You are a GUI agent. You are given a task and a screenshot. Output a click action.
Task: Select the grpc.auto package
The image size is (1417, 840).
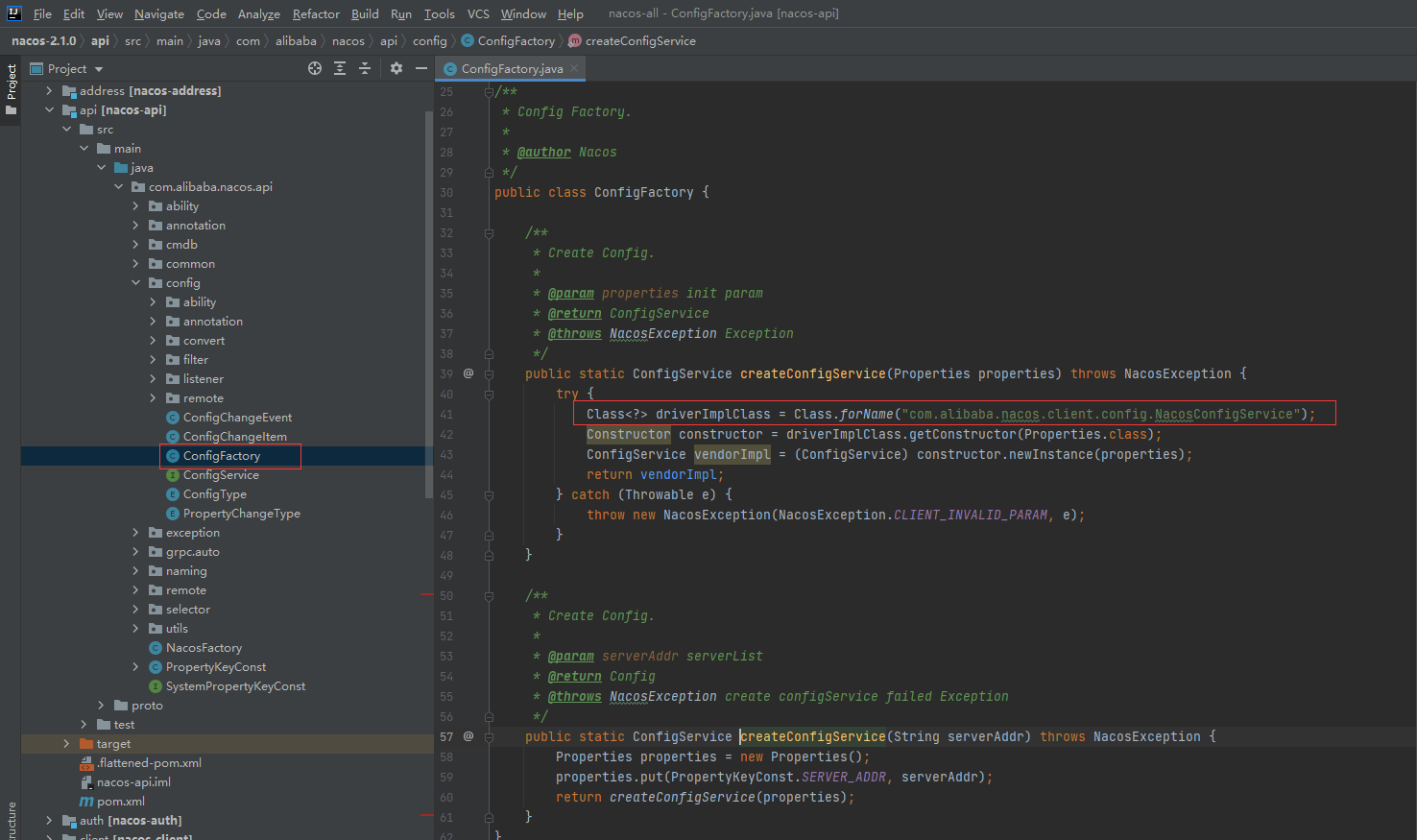(192, 552)
